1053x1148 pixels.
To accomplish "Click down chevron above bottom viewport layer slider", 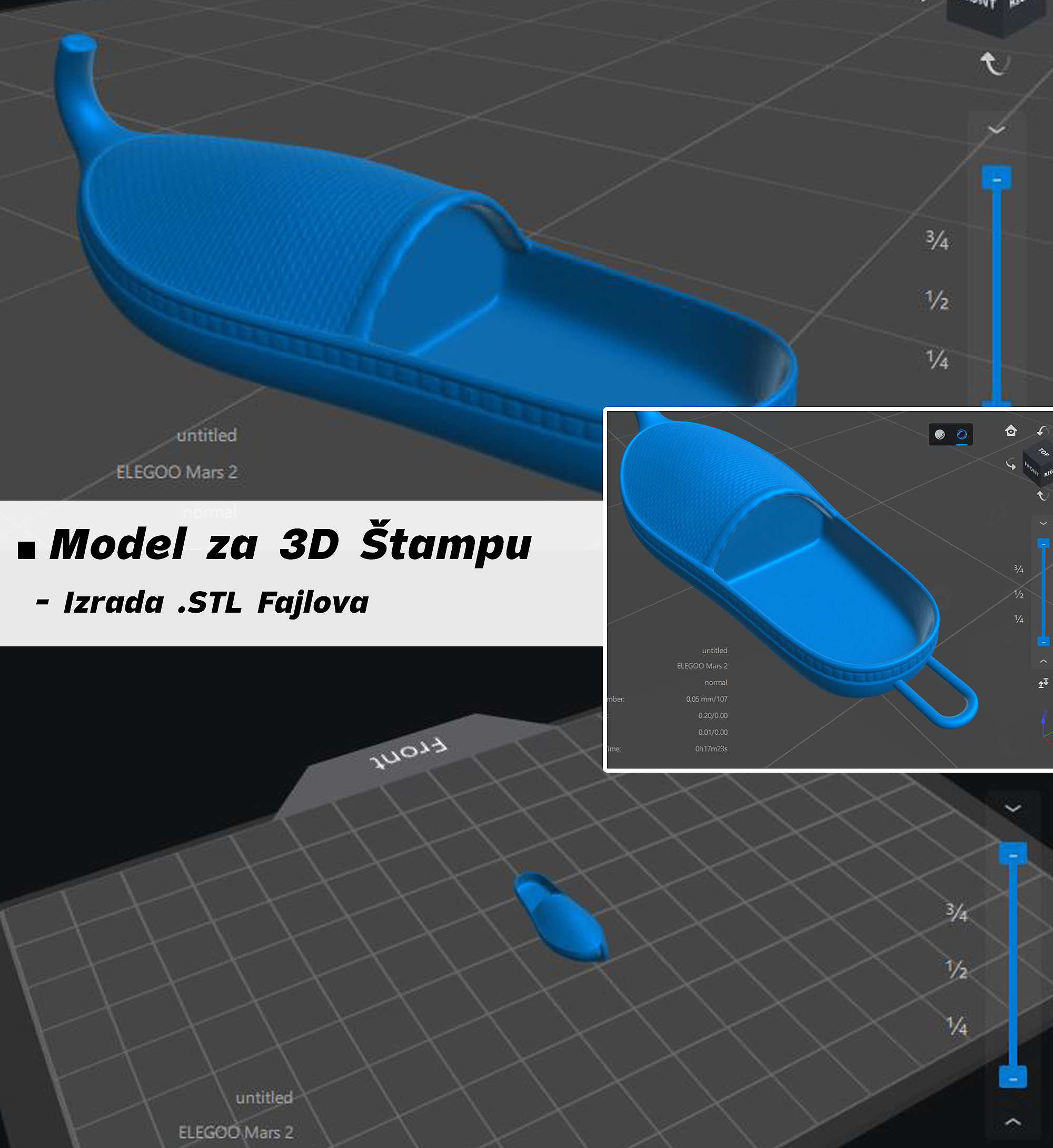I will [x=1012, y=808].
